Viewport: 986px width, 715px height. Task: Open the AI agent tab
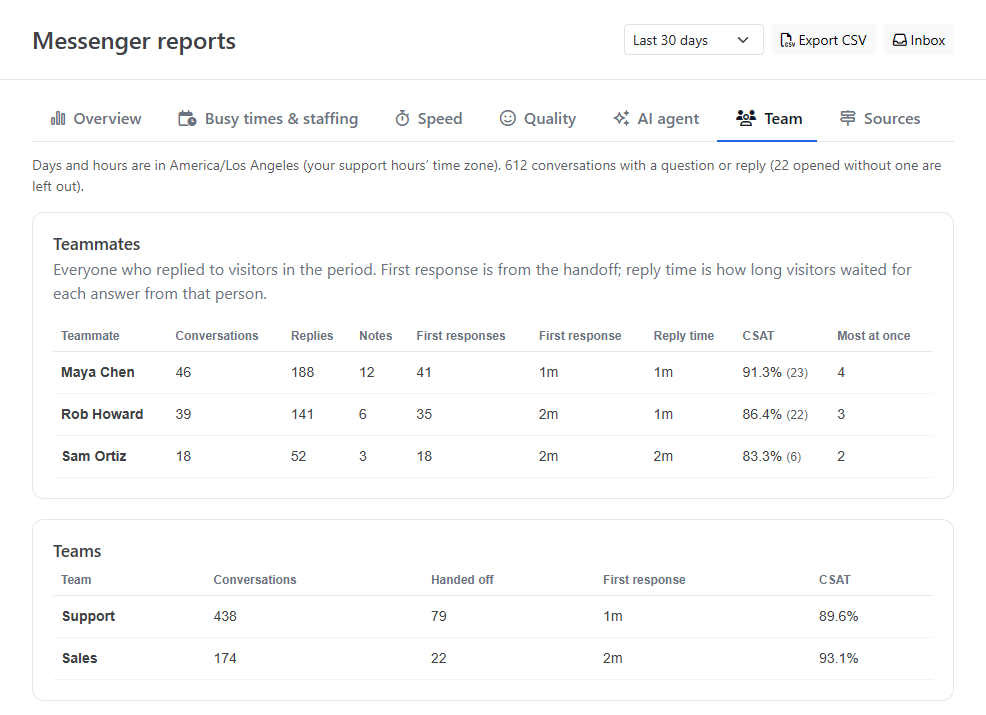coord(656,118)
